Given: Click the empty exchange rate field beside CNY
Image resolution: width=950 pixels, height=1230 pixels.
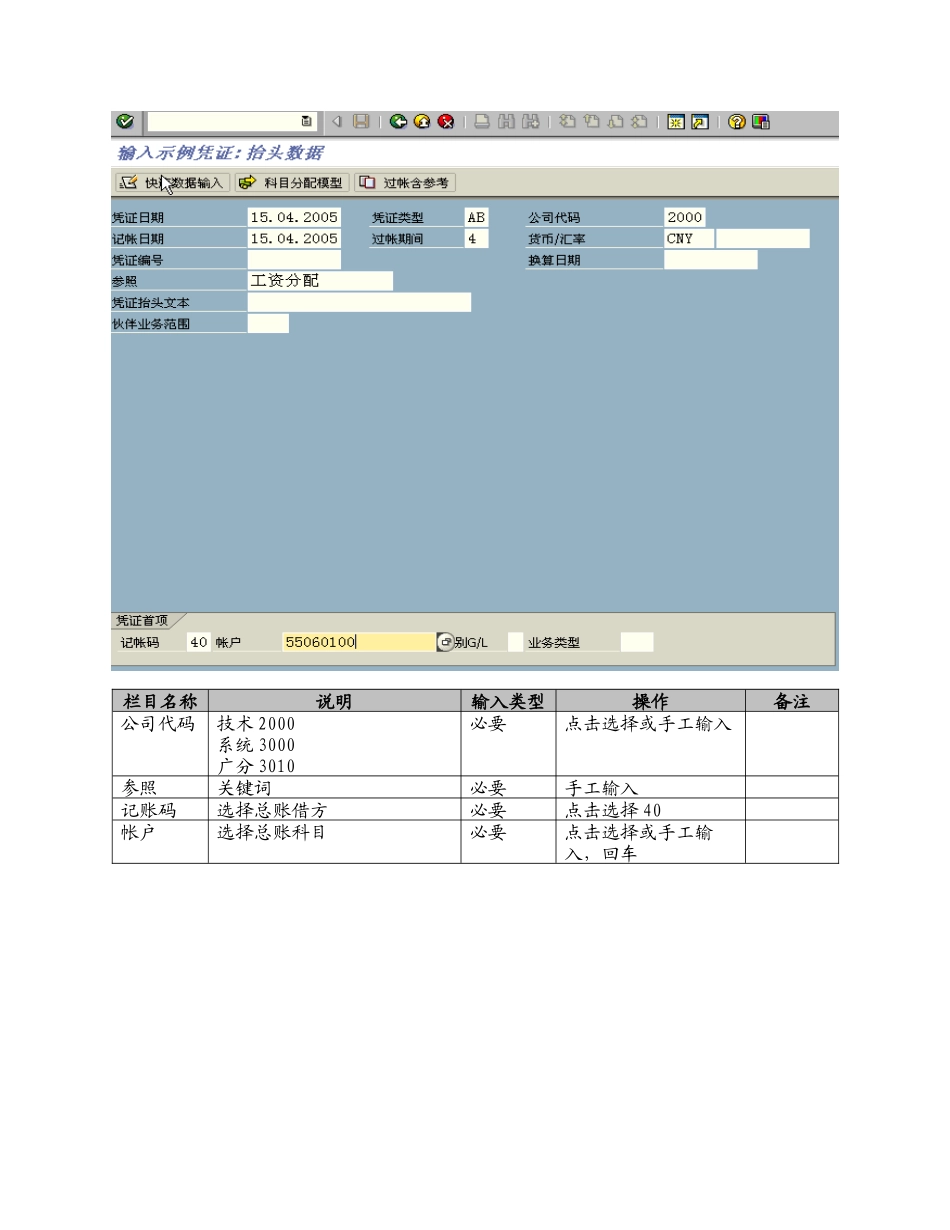Looking at the screenshot, I should click(x=763, y=239).
